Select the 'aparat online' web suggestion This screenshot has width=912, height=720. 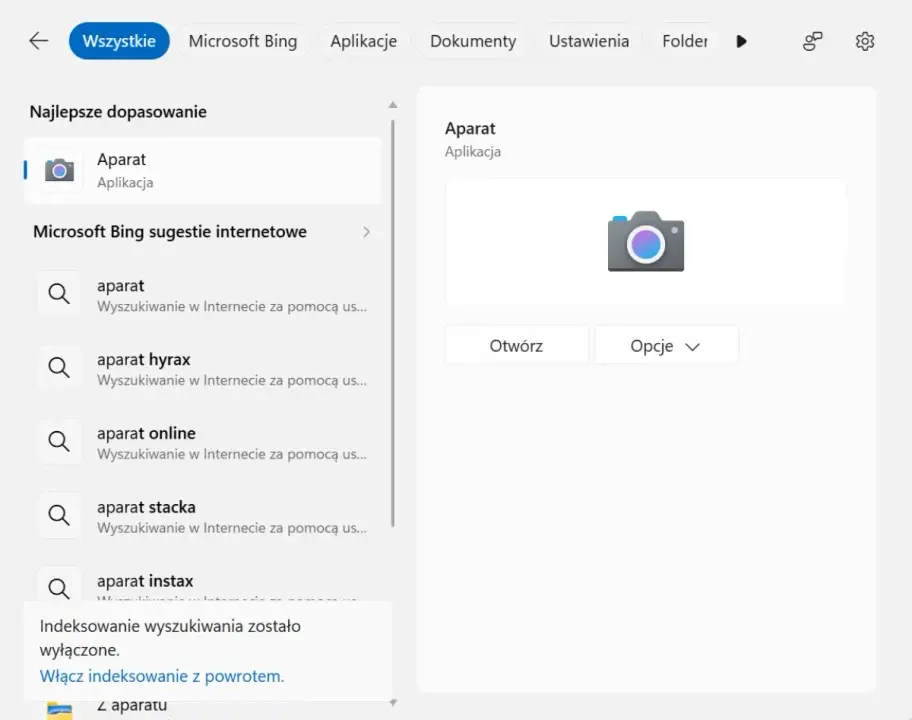[204, 443]
